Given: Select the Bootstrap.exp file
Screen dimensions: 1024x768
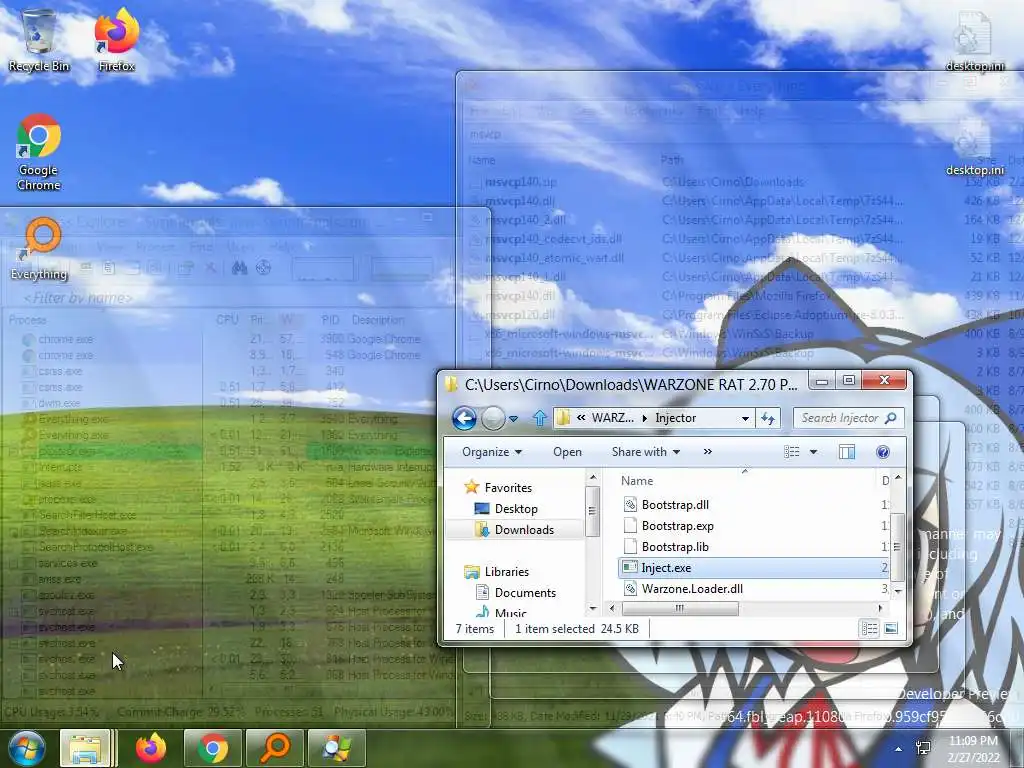Looking at the screenshot, I should [x=677, y=526].
